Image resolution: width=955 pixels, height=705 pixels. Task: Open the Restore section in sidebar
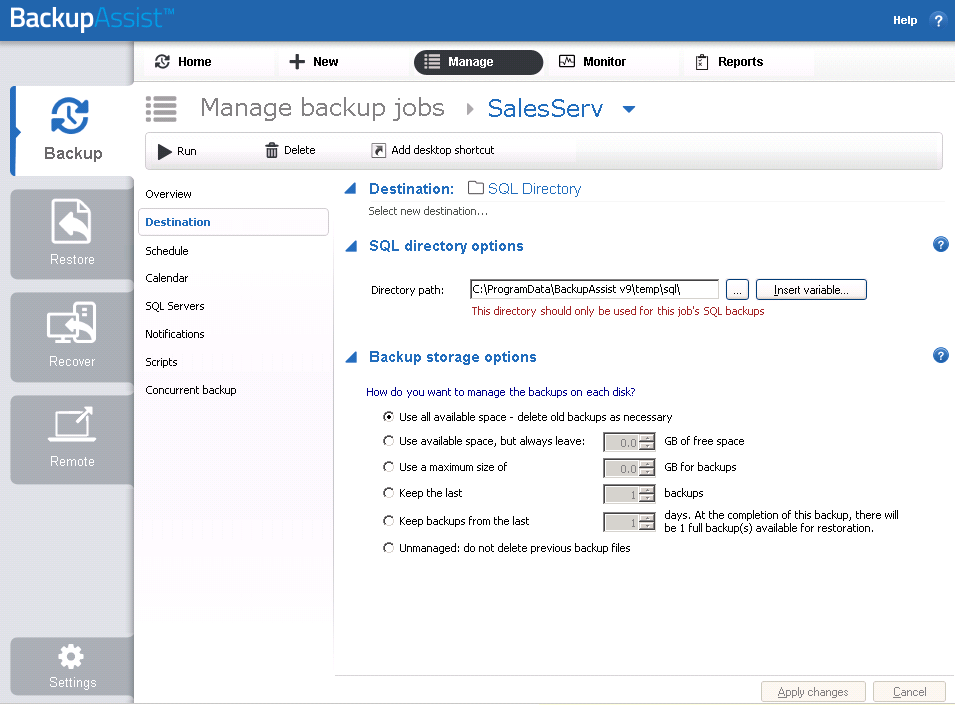coord(72,234)
